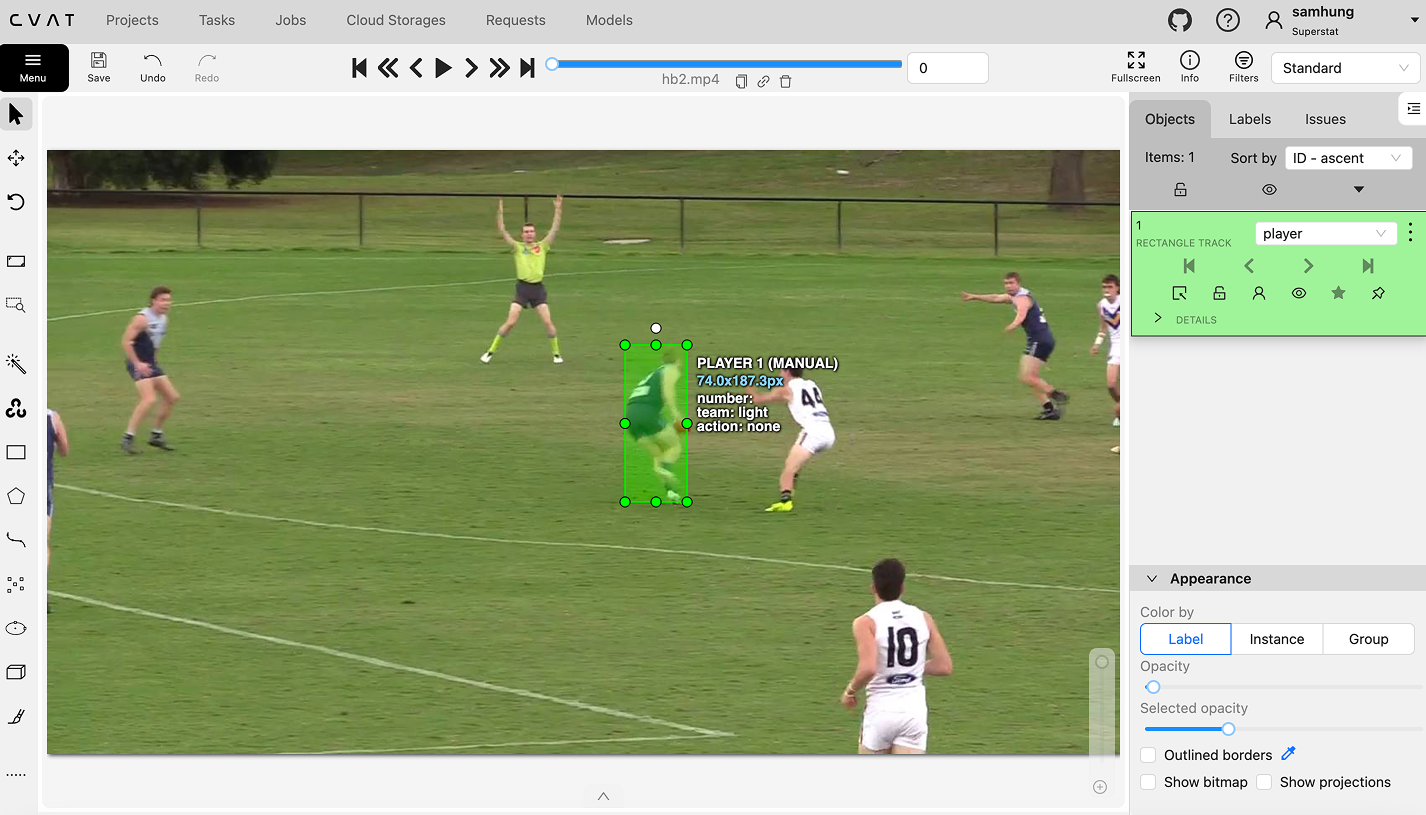Select the Rectangle drawing tool
Screen dimensions: 1426x815
pyautogui.click(x=16, y=452)
